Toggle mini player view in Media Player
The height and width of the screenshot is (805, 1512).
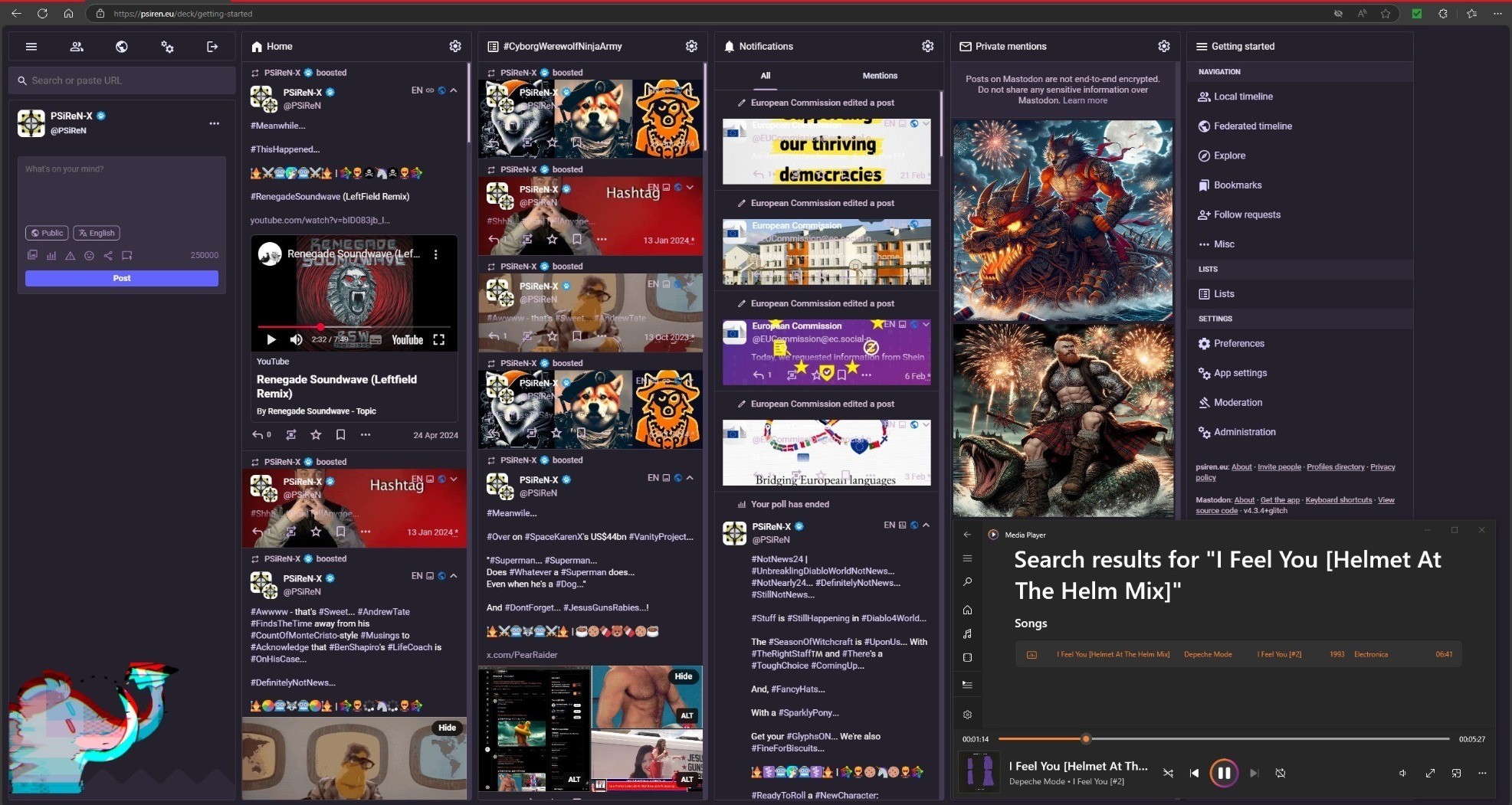pos(1456,773)
